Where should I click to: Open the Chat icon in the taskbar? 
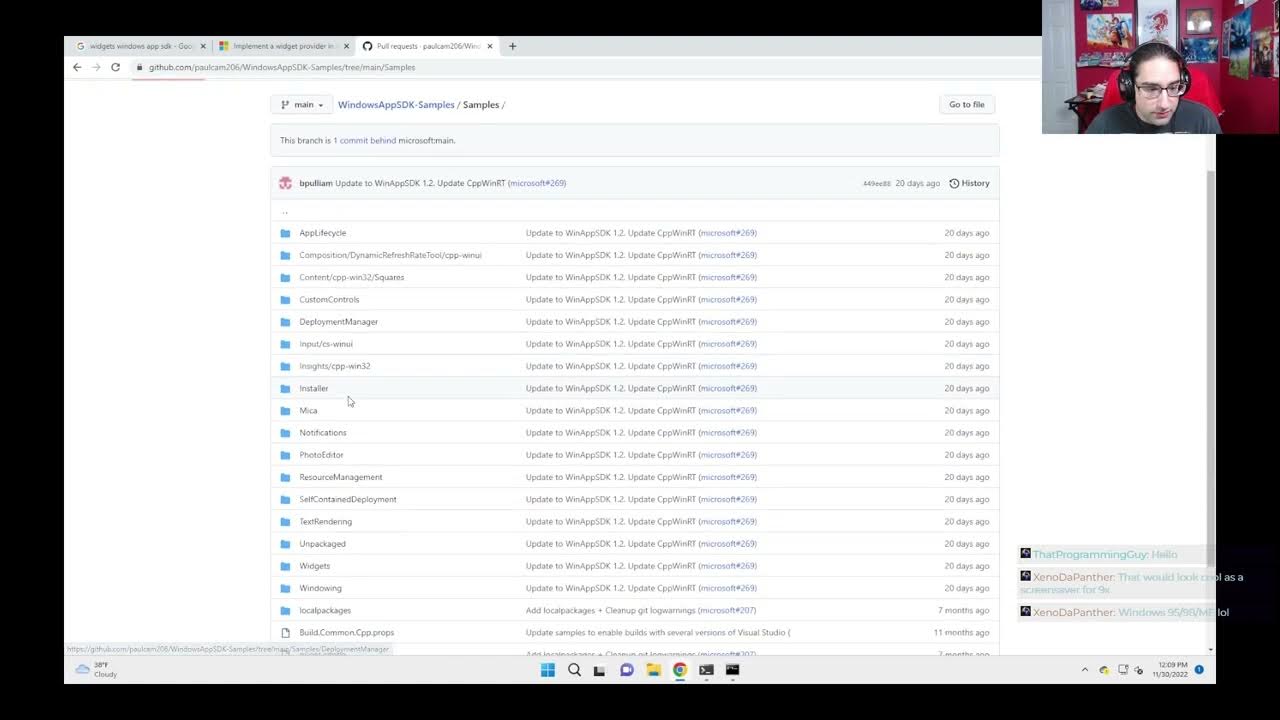[627, 670]
